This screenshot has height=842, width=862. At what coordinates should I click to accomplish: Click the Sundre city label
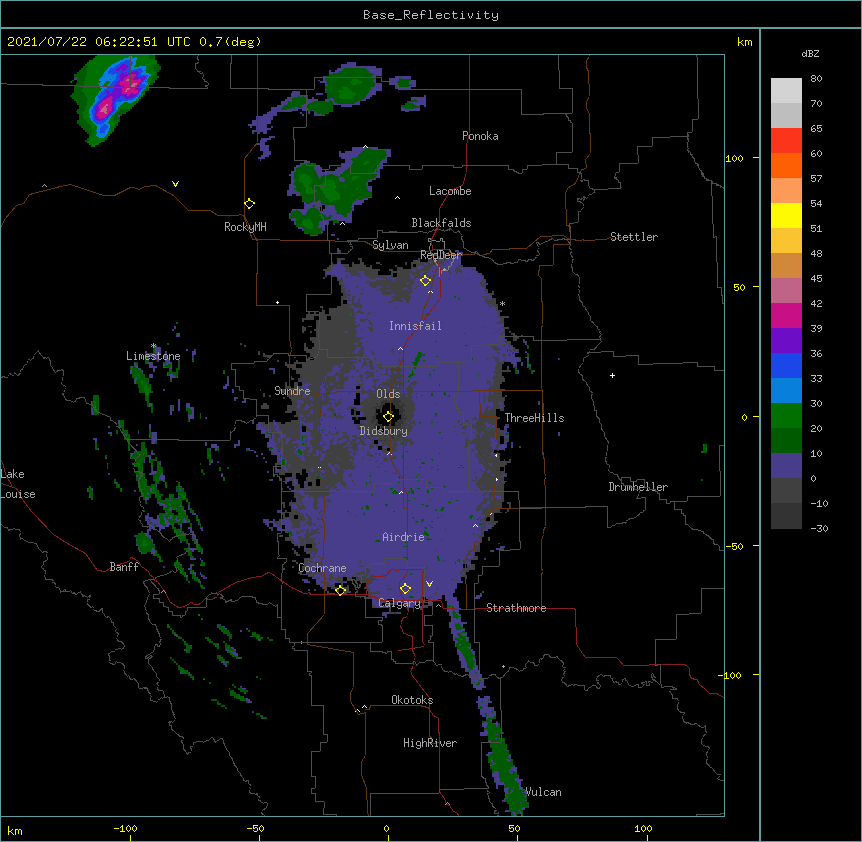pos(292,391)
